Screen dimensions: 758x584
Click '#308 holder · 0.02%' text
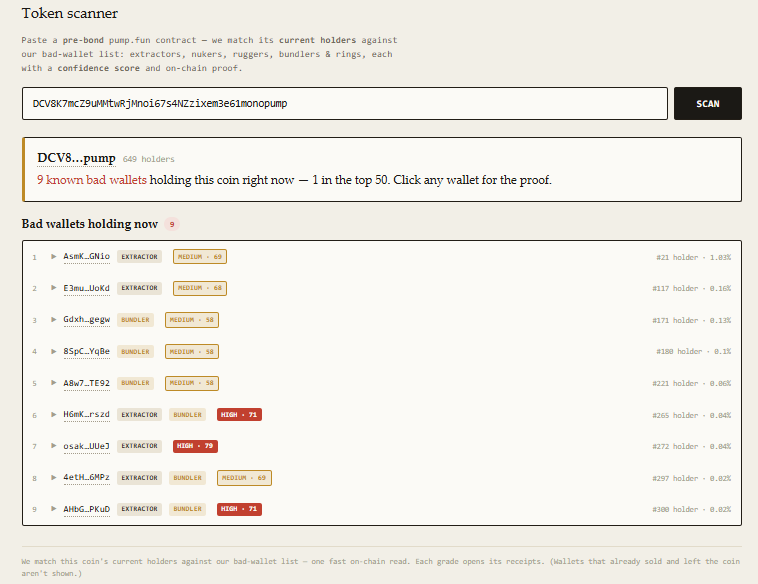[691, 510]
